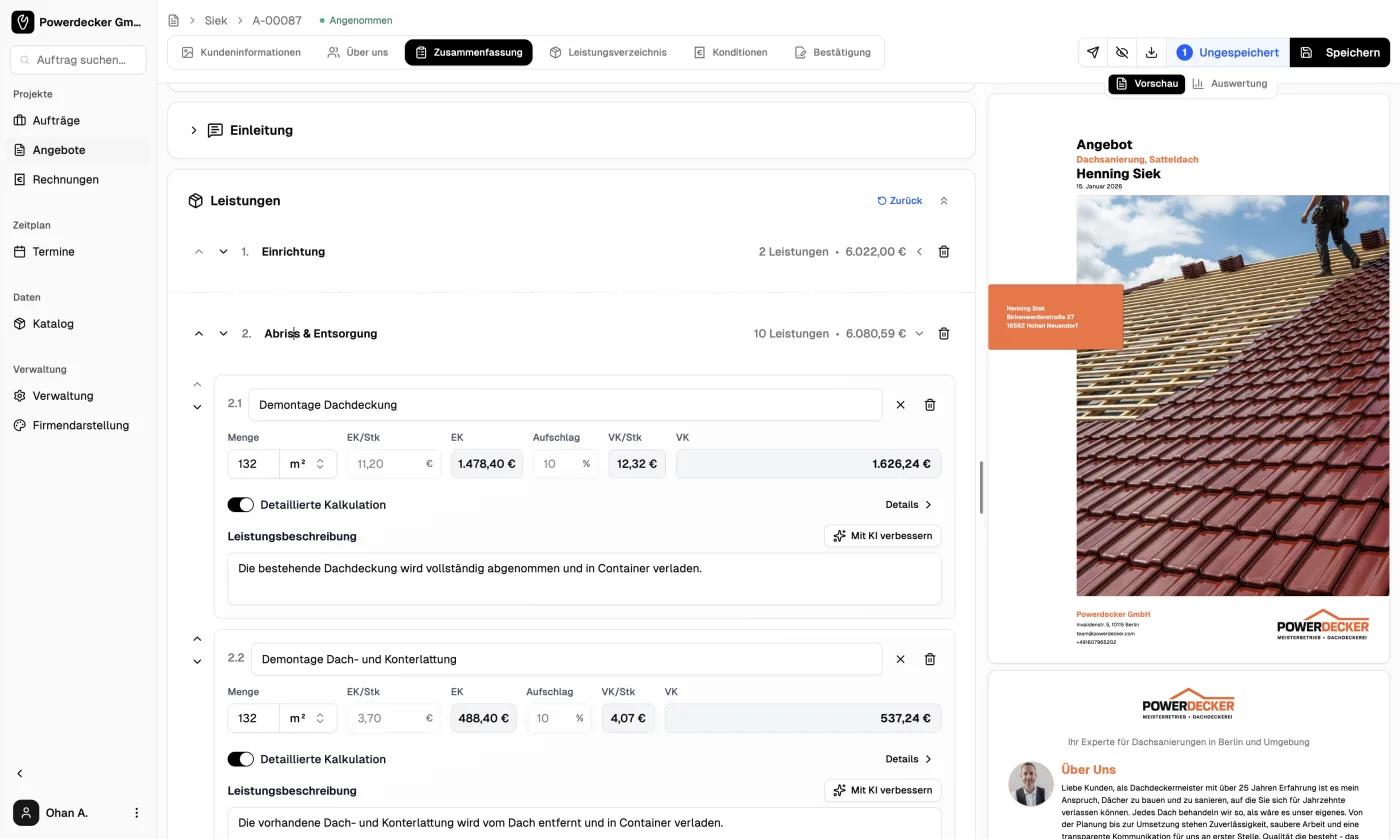Image resolution: width=1400 pixels, height=839 pixels.
Task: Edit the Demontage Dachdeckung title field
Action: coord(565,405)
